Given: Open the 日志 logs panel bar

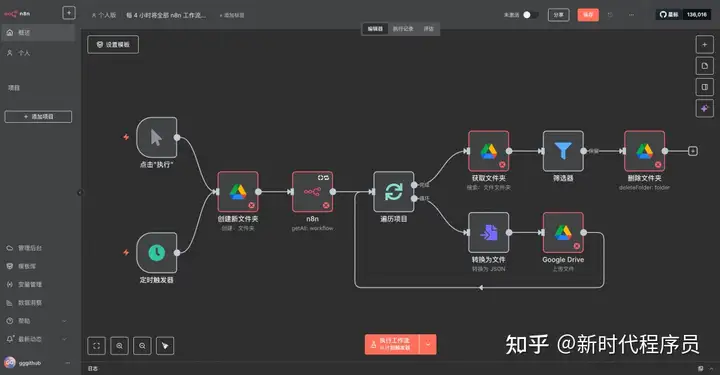Looking at the screenshot, I should (x=400, y=369).
